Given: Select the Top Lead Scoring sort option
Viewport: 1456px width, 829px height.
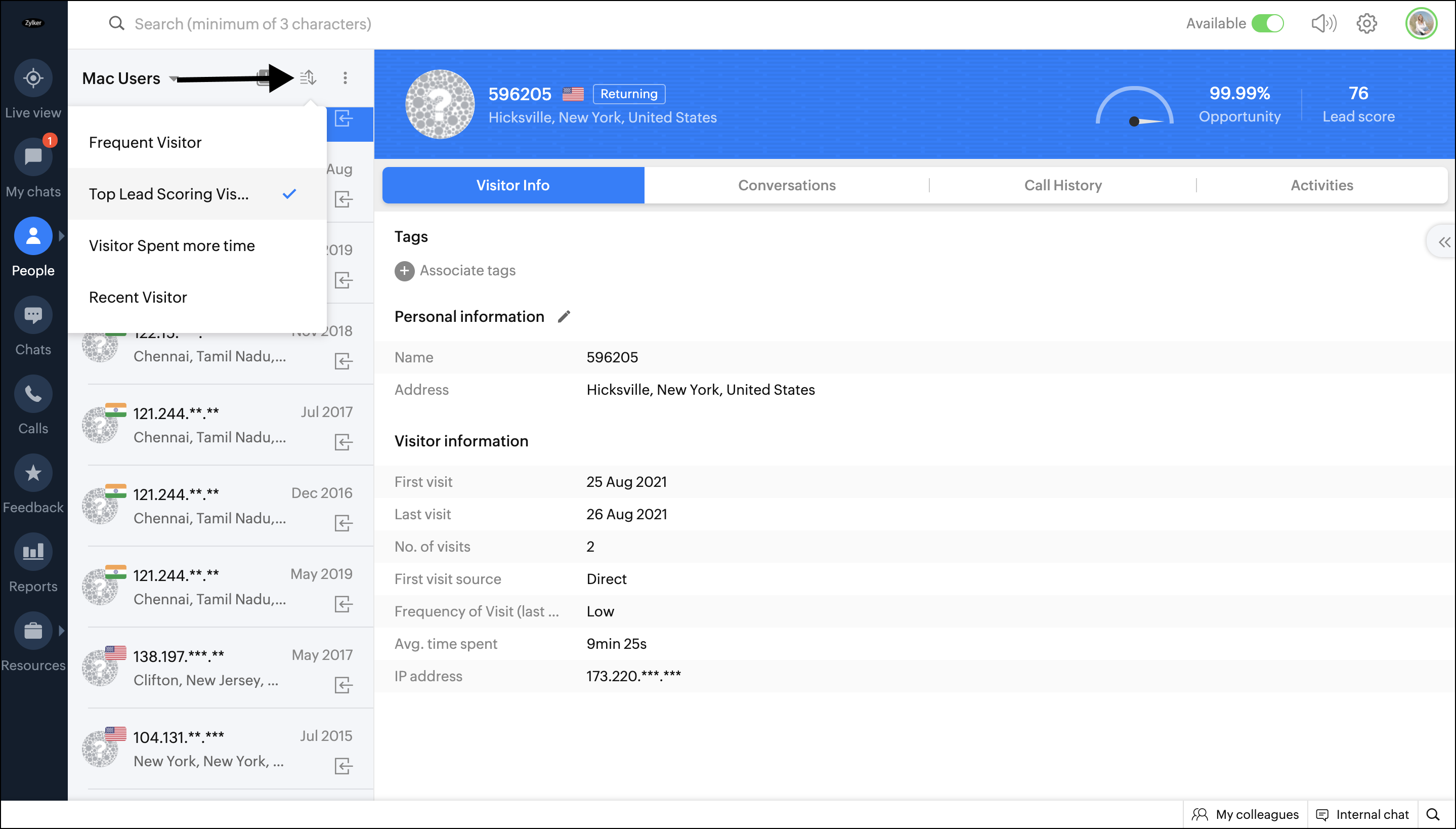Looking at the screenshot, I should tap(169, 194).
